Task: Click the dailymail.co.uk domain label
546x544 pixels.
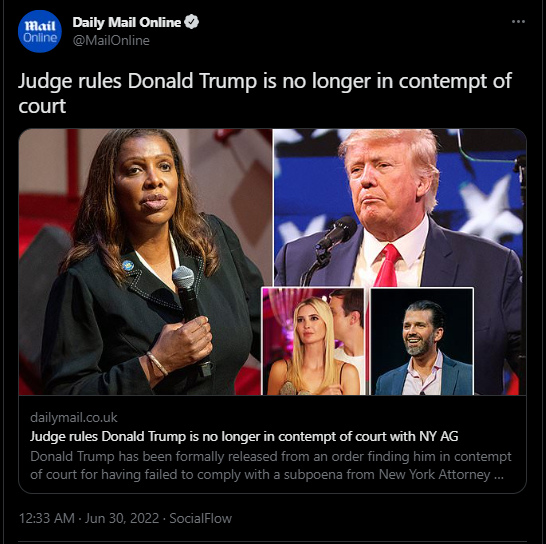Action: (74, 417)
